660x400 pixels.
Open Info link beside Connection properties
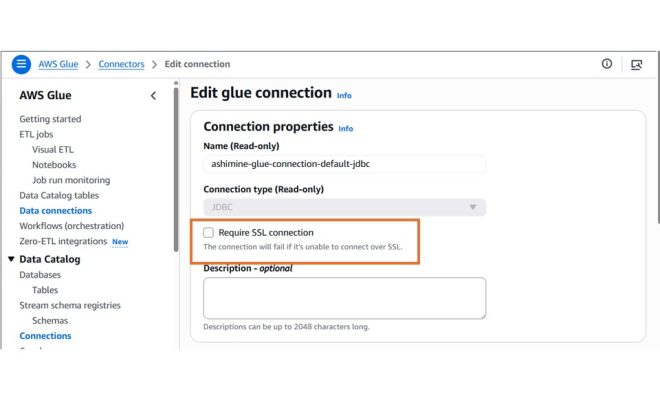(346, 129)
